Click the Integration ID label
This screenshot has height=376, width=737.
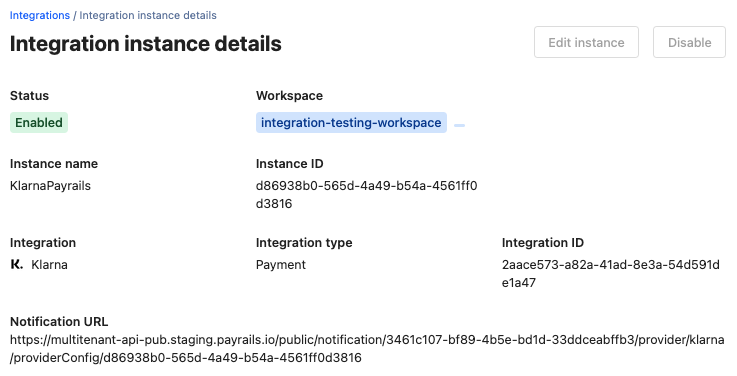543,243
